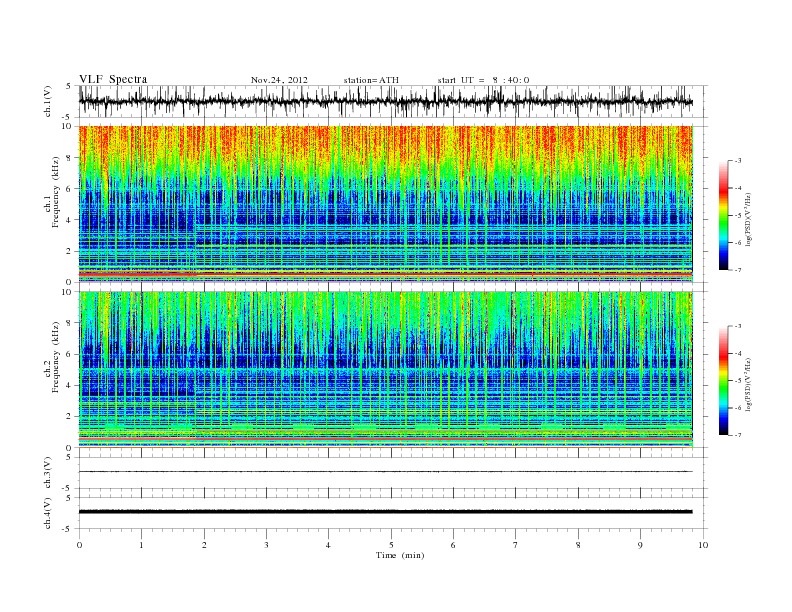Click the ch.1 "Frequency (kHz)" axis label
792x612 pixels.
[x=56, y=192]
